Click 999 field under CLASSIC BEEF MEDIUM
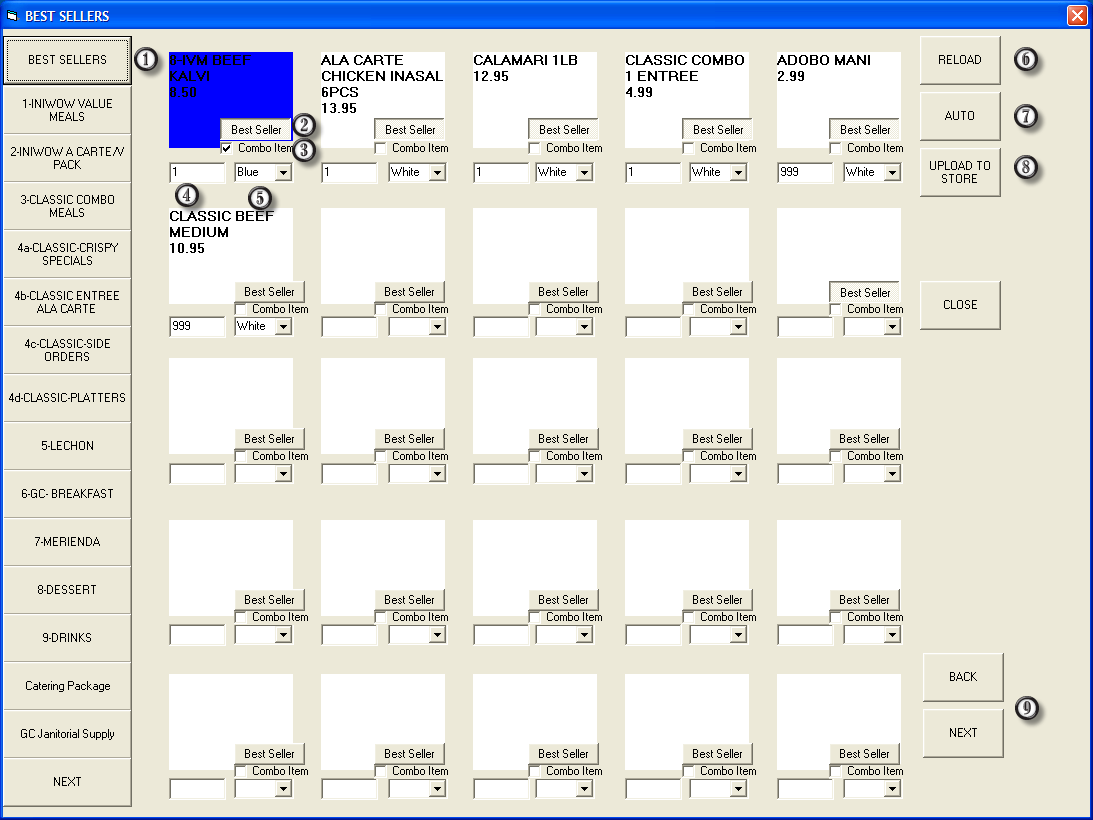Screen dimensions: 1093x820 point(197,326)
